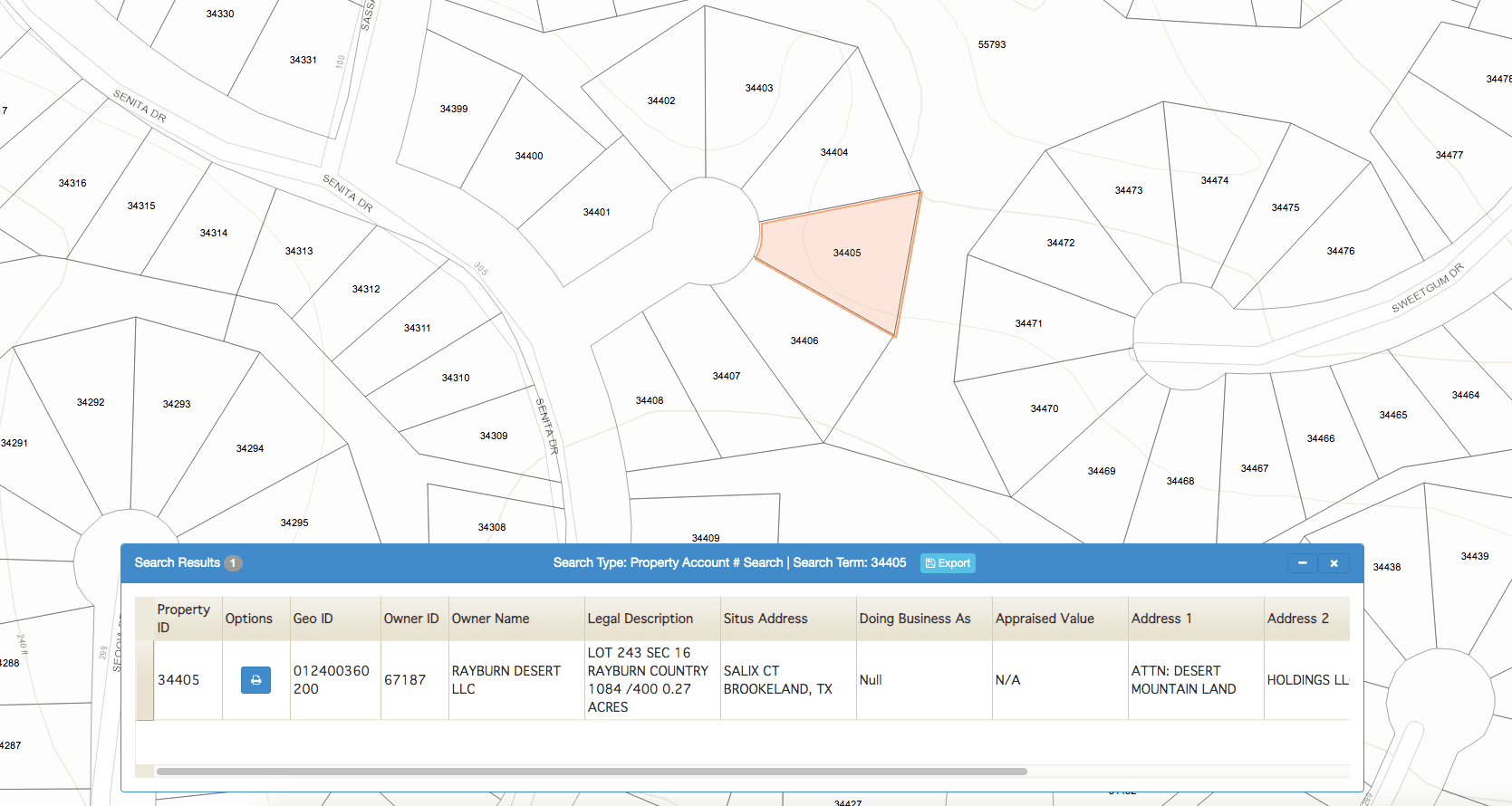Click the horizontal scrollbar of results table
1512x806 pixels.
pos(592,772)
